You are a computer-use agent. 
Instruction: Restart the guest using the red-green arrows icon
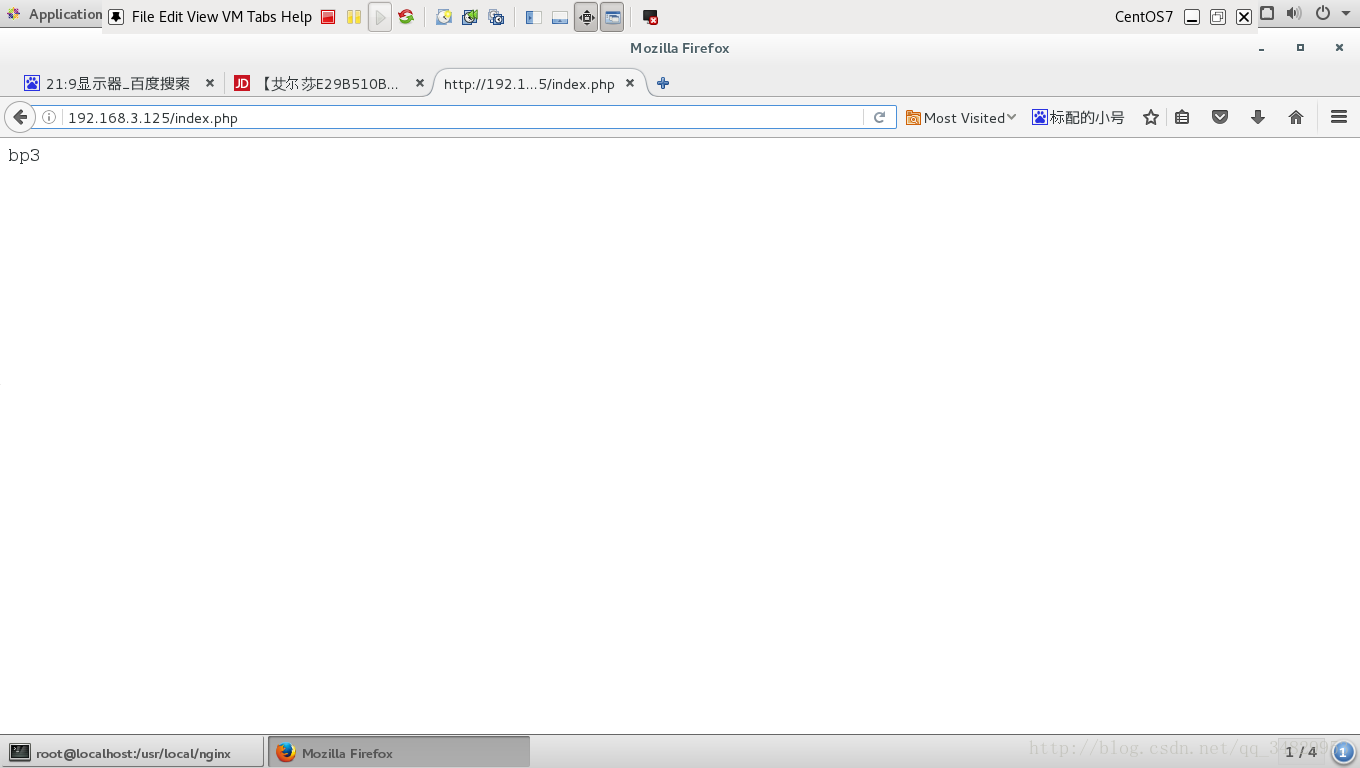tap(406, 17)
